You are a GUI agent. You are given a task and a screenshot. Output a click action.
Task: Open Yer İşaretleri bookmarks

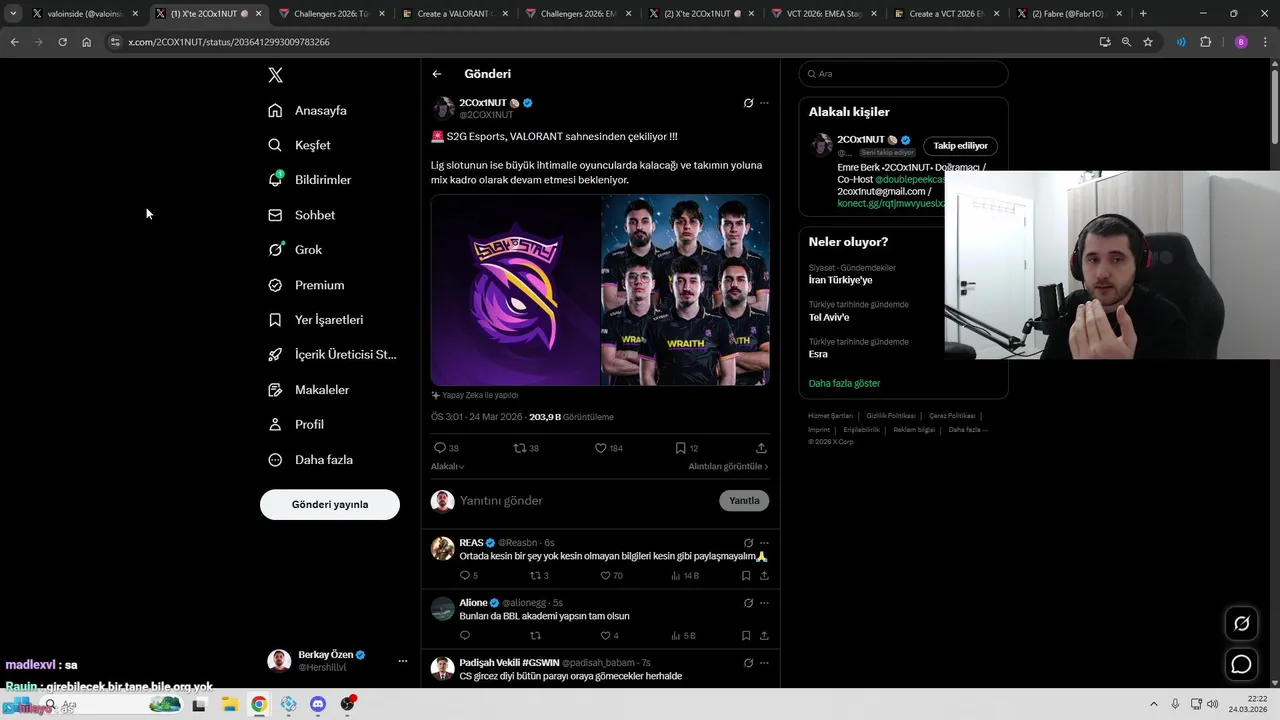coord(316,320)
